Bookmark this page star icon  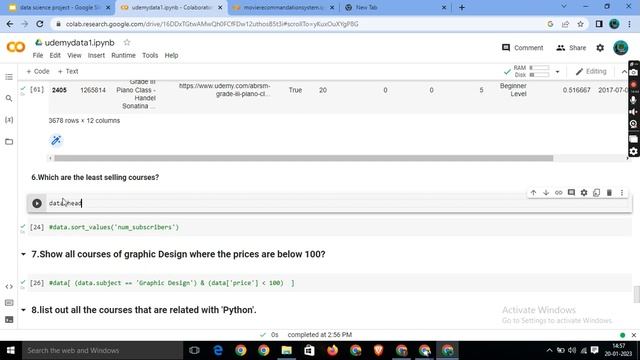click(580, 24)
